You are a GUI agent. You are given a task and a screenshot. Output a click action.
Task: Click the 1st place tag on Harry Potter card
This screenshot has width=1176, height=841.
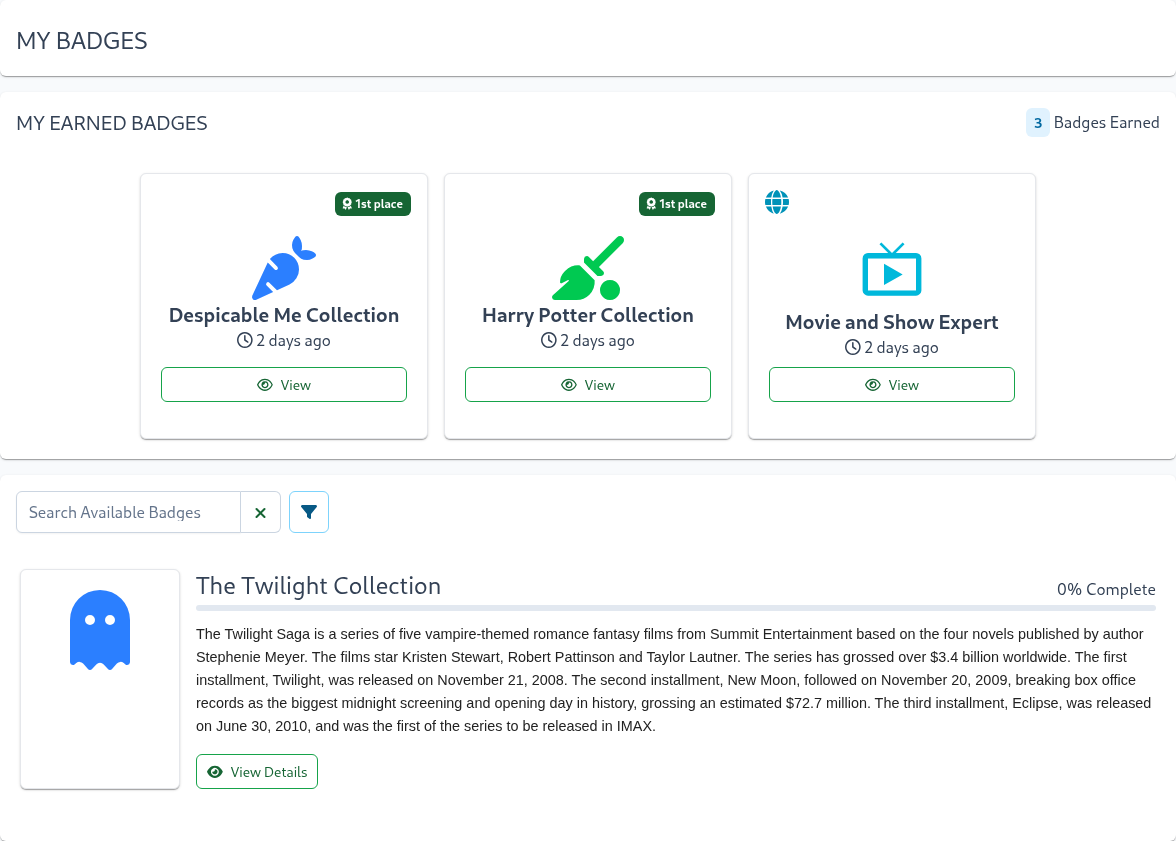pos(676,204)
